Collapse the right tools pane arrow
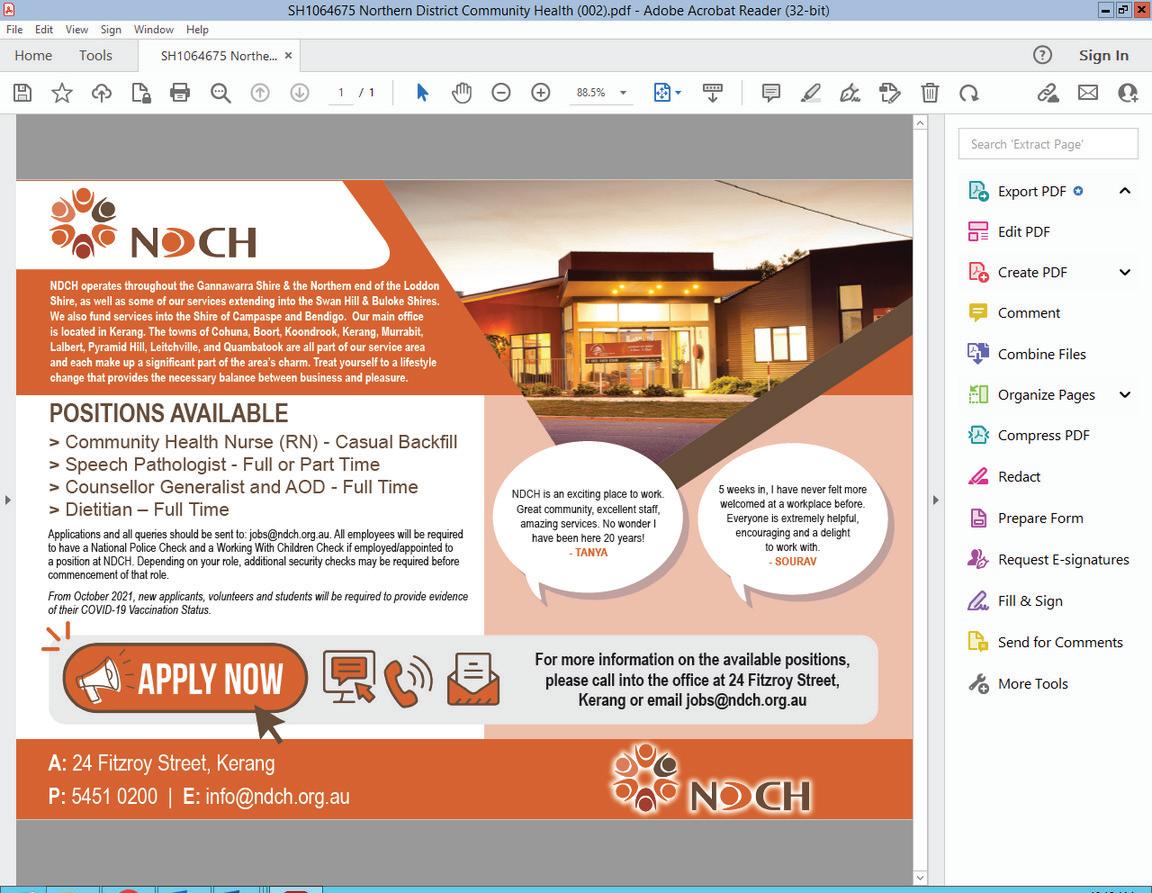Image resolution: width=1152 pixels, height=893 pixels. pos(935,500)
